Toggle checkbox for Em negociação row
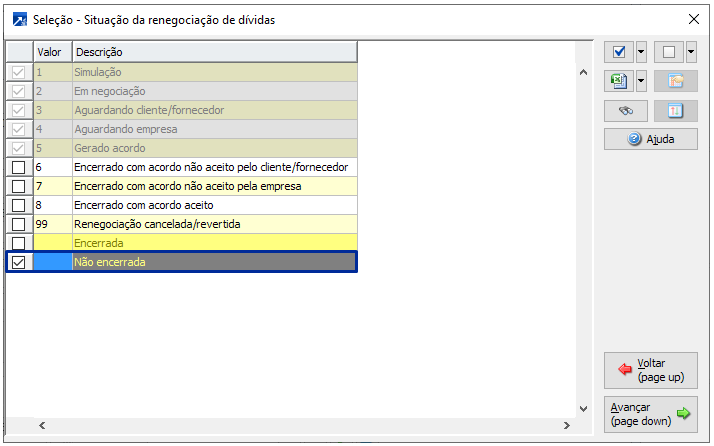 [x=18, y=92]
